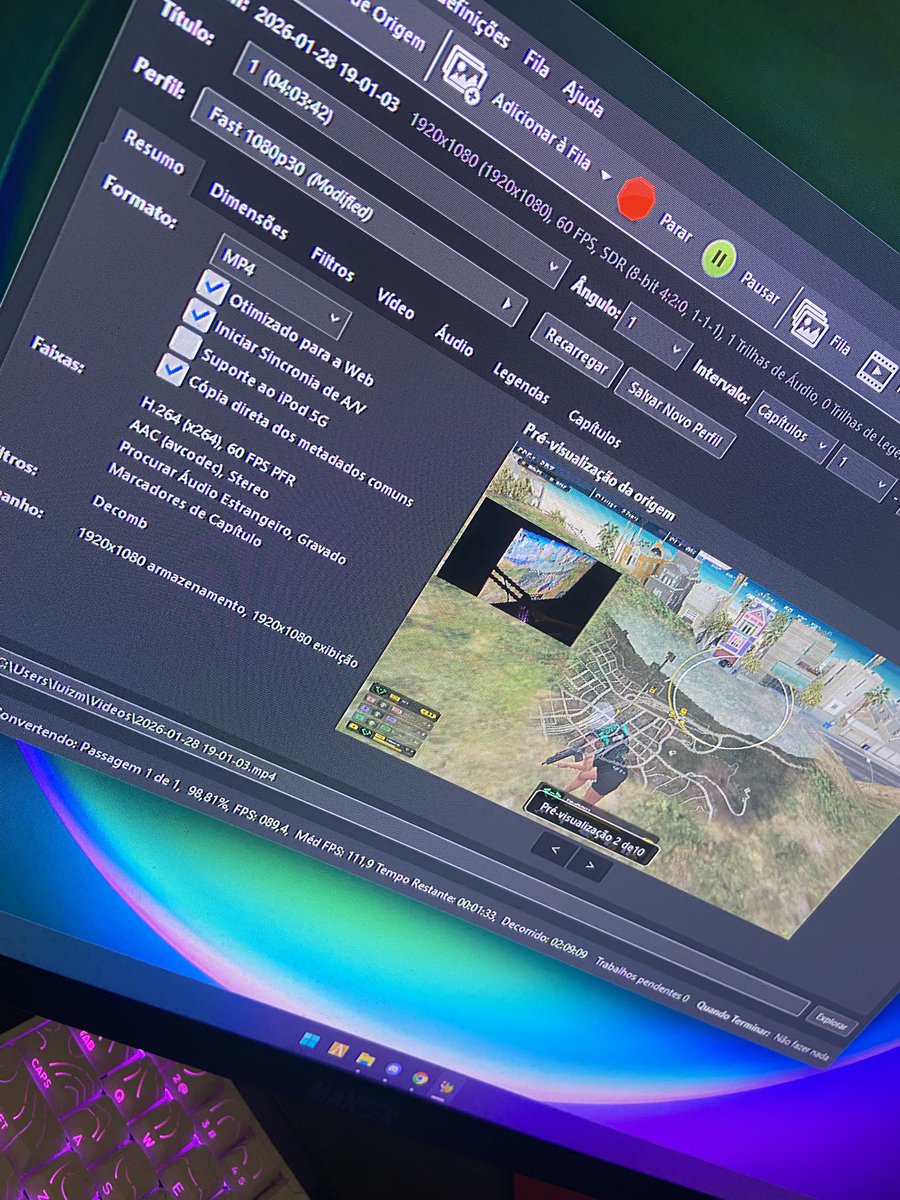The height and width of the screenshot is (1200, 900).
Task: Open the Ajuda menu
Action: click(x=581, y=100)
